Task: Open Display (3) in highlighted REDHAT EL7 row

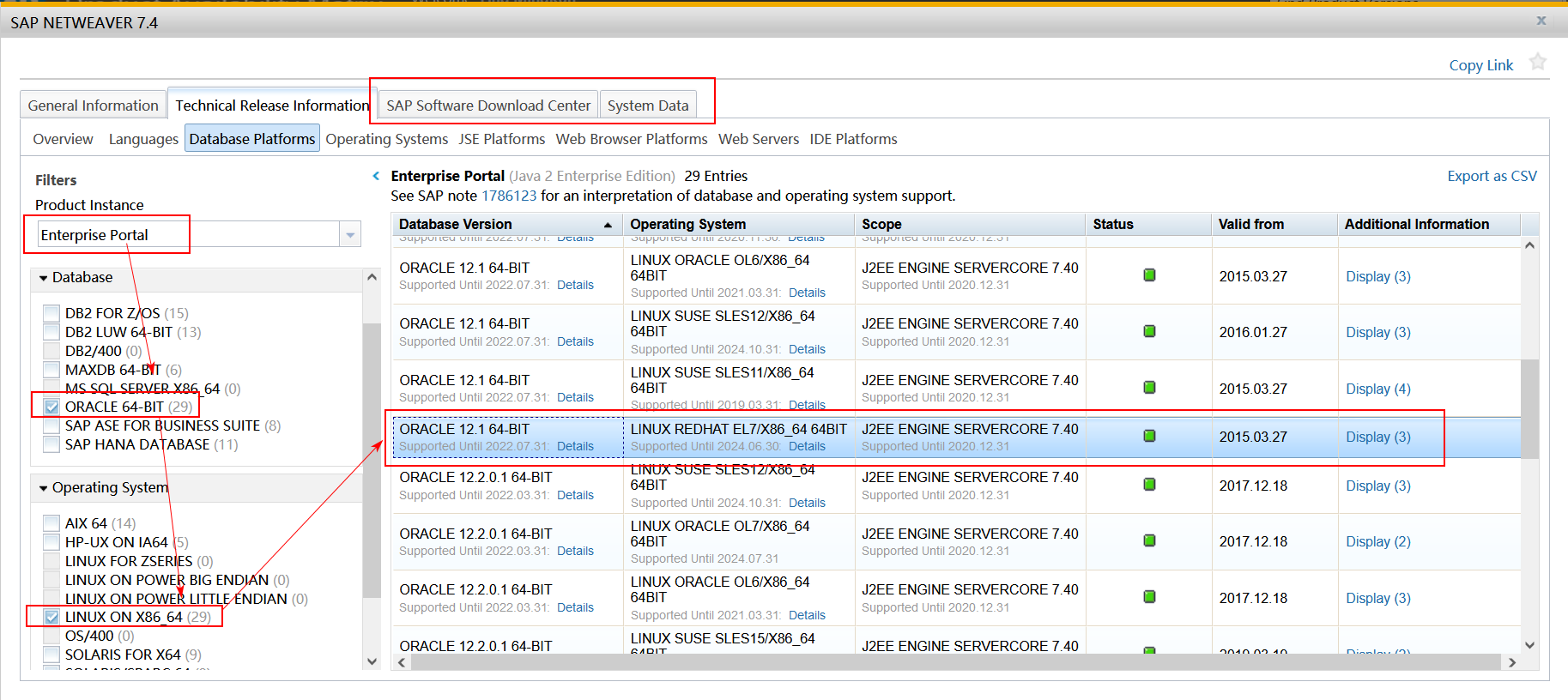Action: [1377, 437]
